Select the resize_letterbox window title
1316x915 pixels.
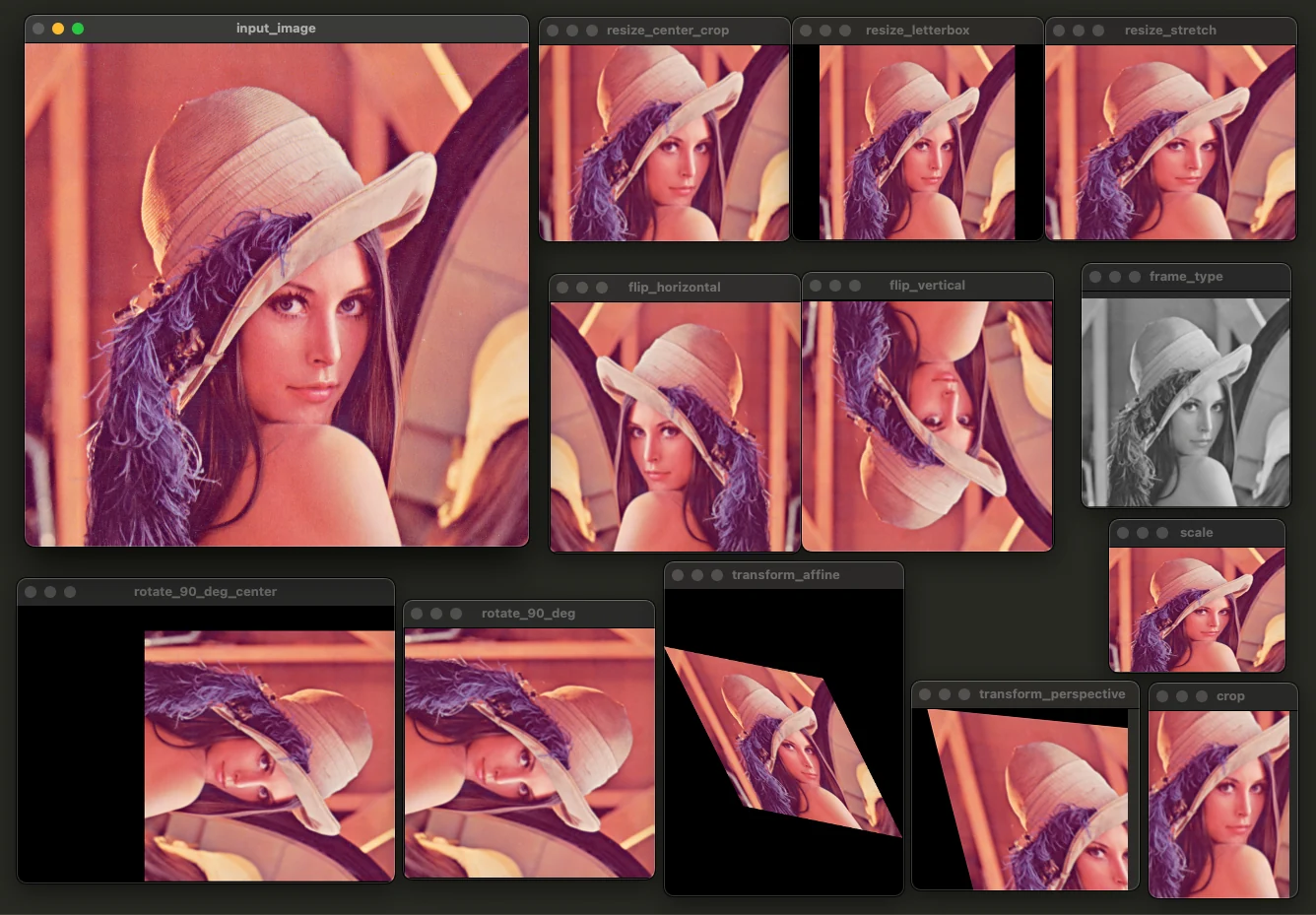point(917,31)
